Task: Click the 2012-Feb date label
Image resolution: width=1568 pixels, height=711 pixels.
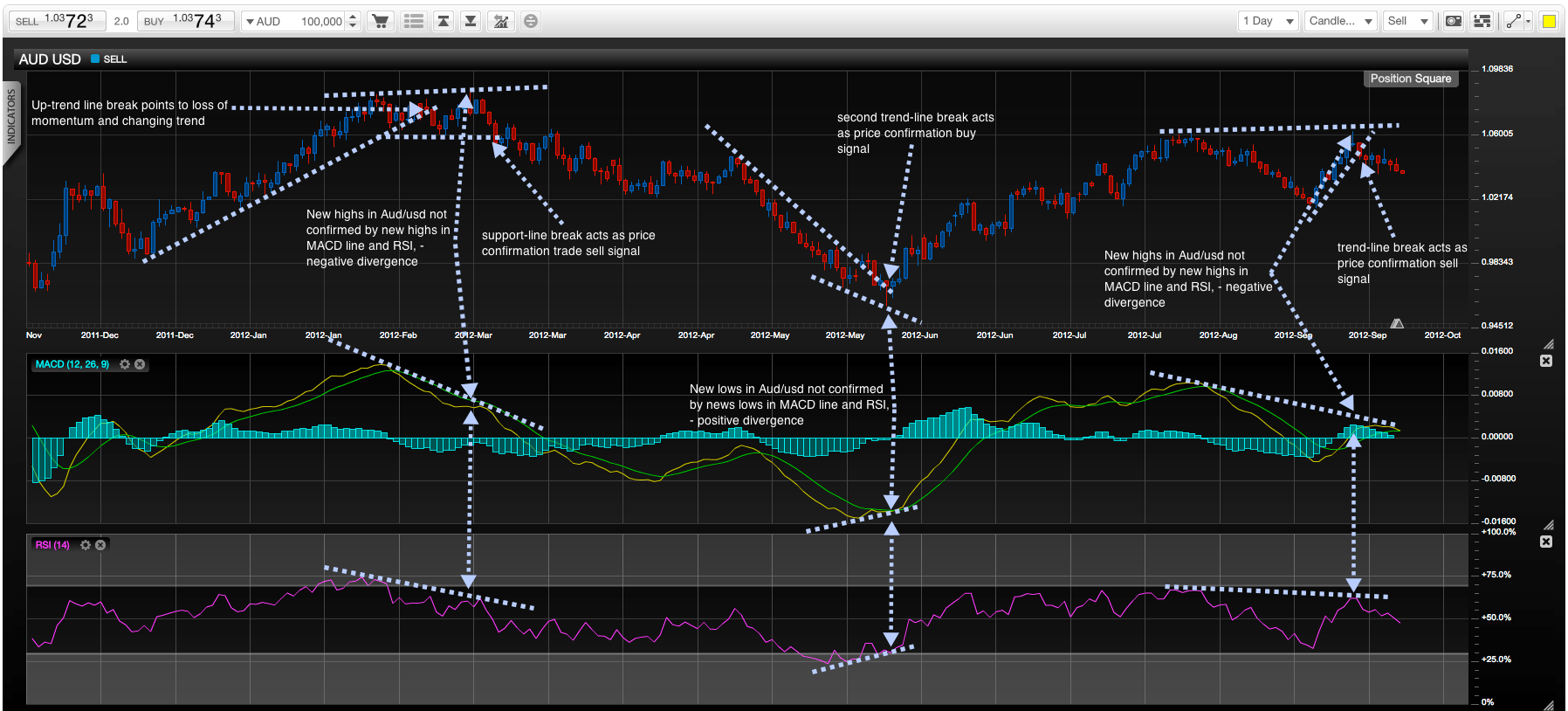Action: (398, 335)
